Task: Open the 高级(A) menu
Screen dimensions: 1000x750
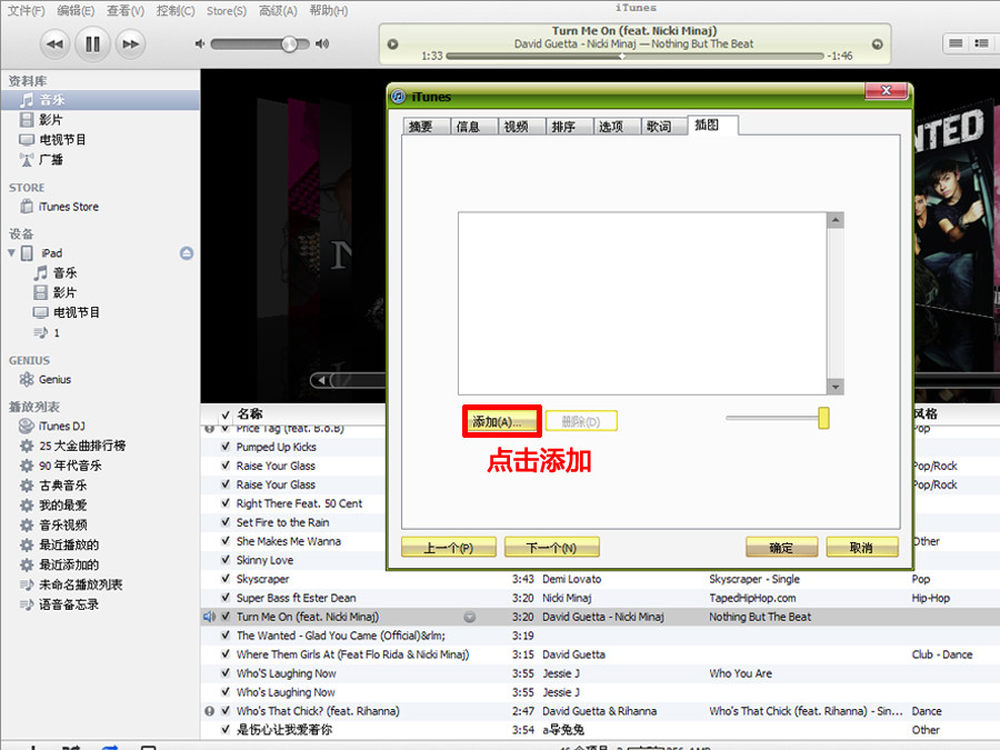Action: coord(278,11)
